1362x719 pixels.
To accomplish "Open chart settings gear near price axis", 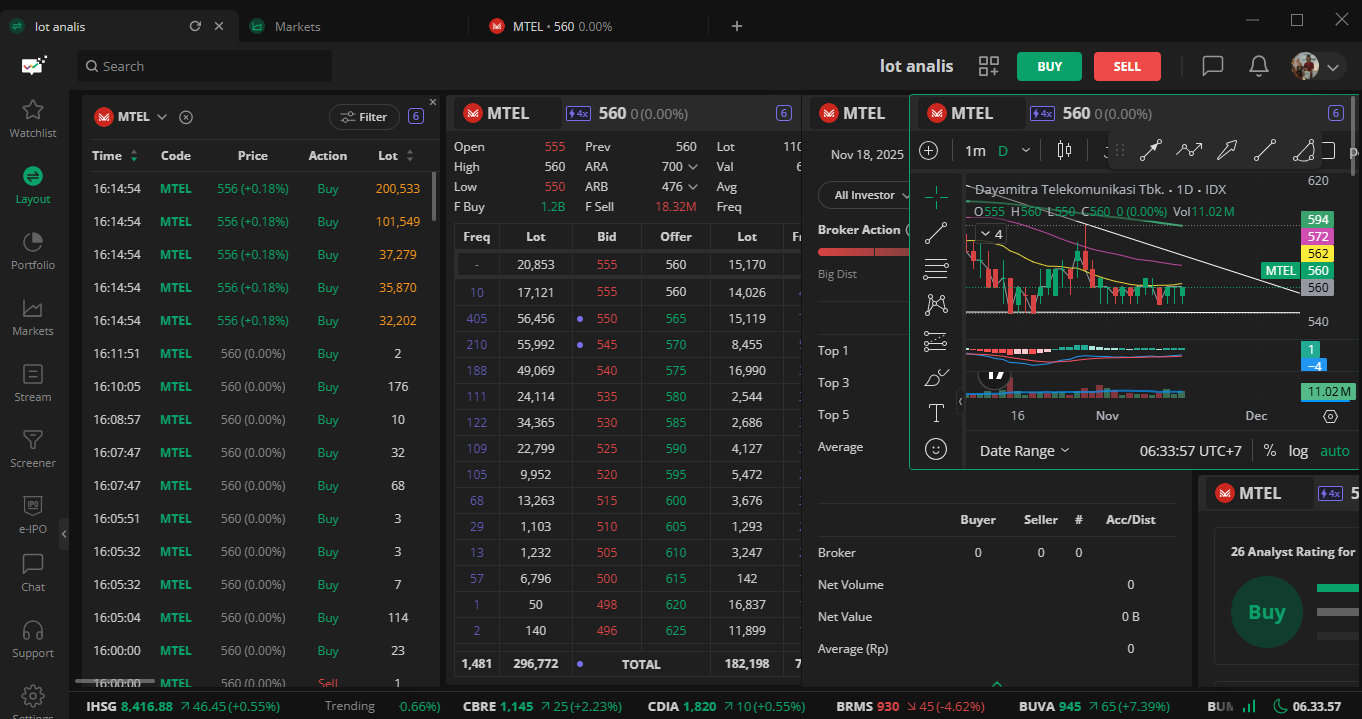I will pos(1330,416).
